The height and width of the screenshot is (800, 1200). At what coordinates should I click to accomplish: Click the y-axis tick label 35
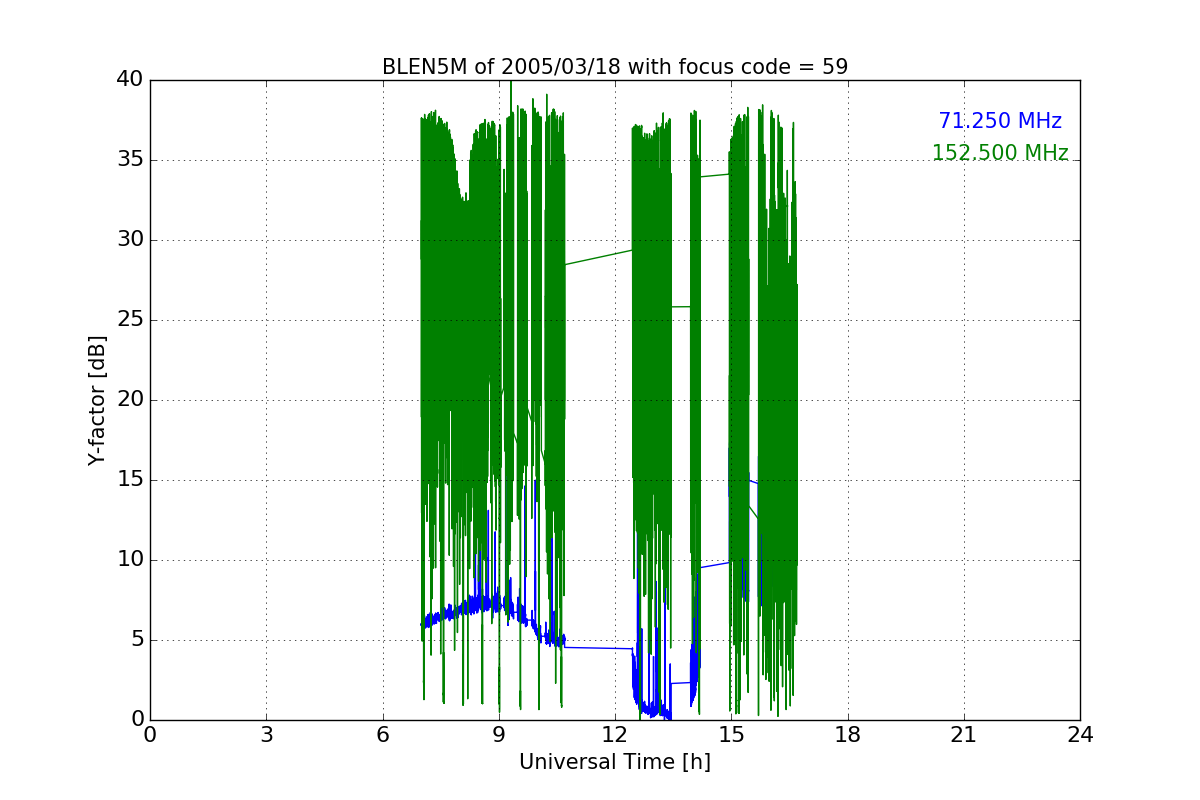[x=129, y=160]
